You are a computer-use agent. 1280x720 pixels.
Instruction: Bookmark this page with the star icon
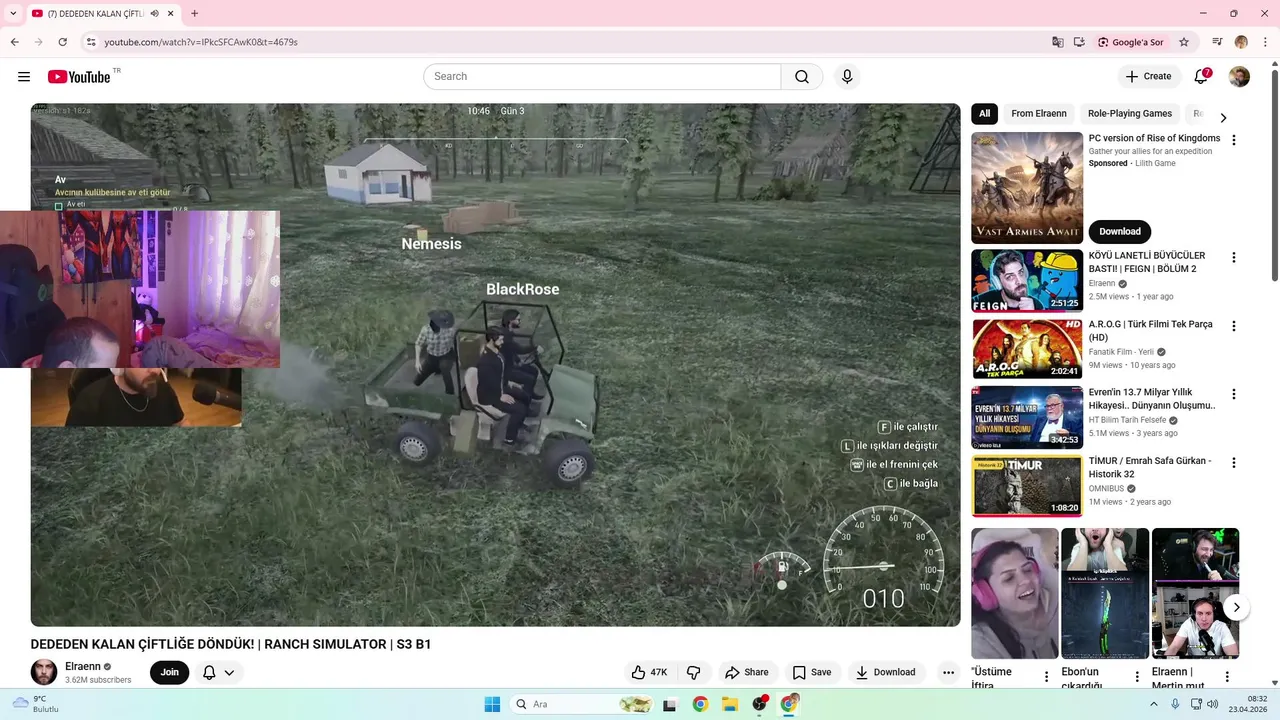coord(1184,42)
